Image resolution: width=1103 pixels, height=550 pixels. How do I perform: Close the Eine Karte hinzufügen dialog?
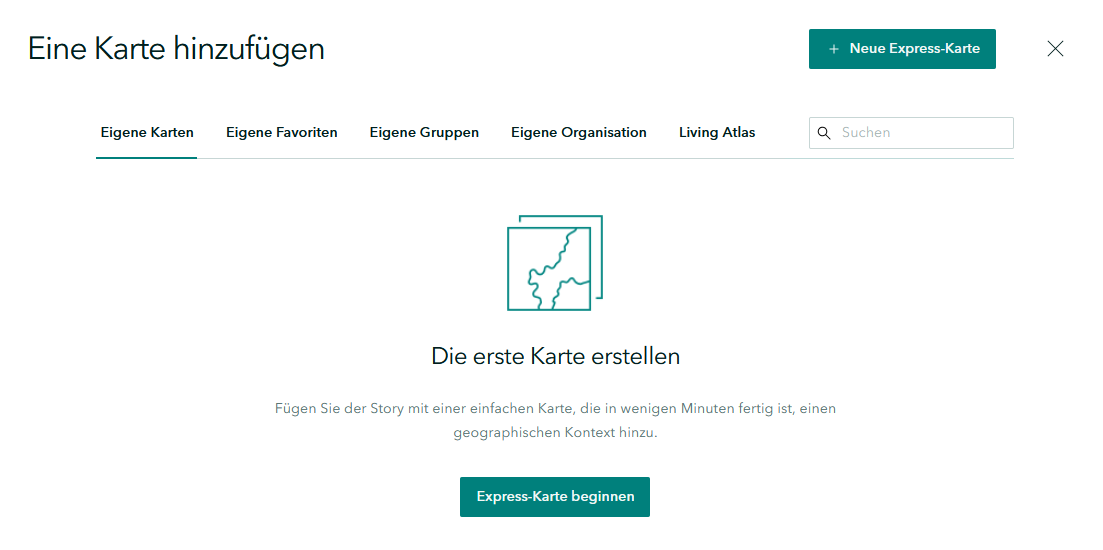[1055, 49]
